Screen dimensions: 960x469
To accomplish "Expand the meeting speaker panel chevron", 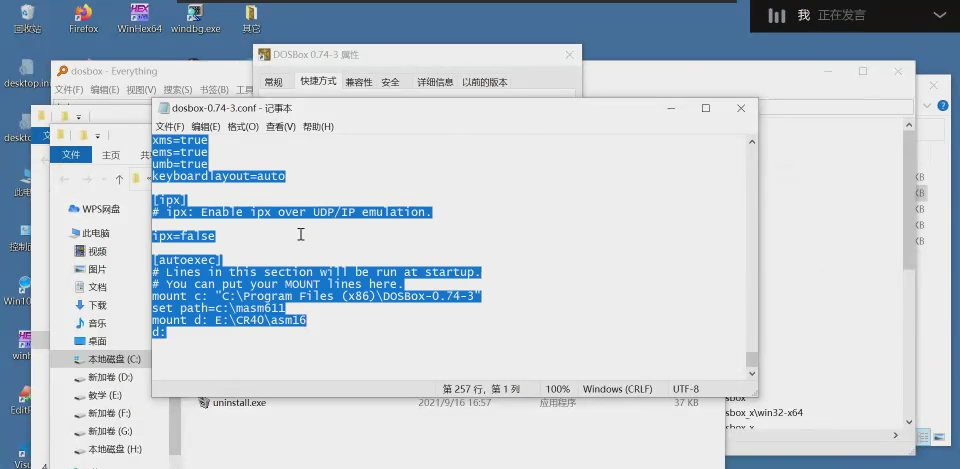I will (939, 15).
